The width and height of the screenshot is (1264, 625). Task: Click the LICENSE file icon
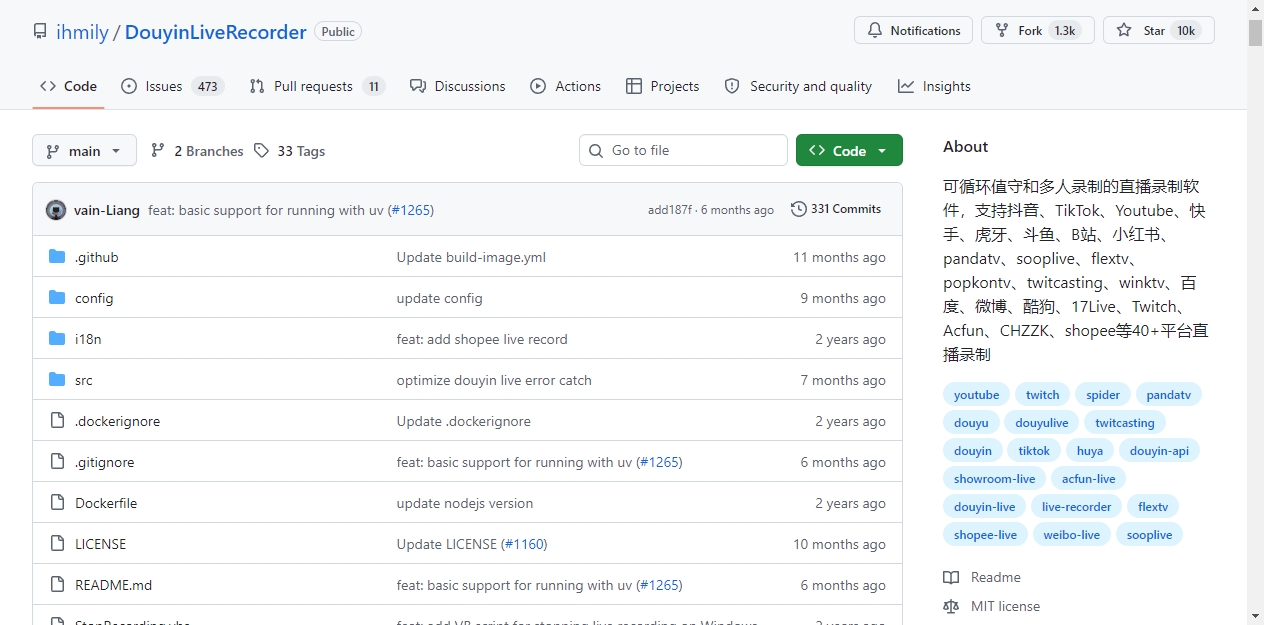(x=57, y=544)
